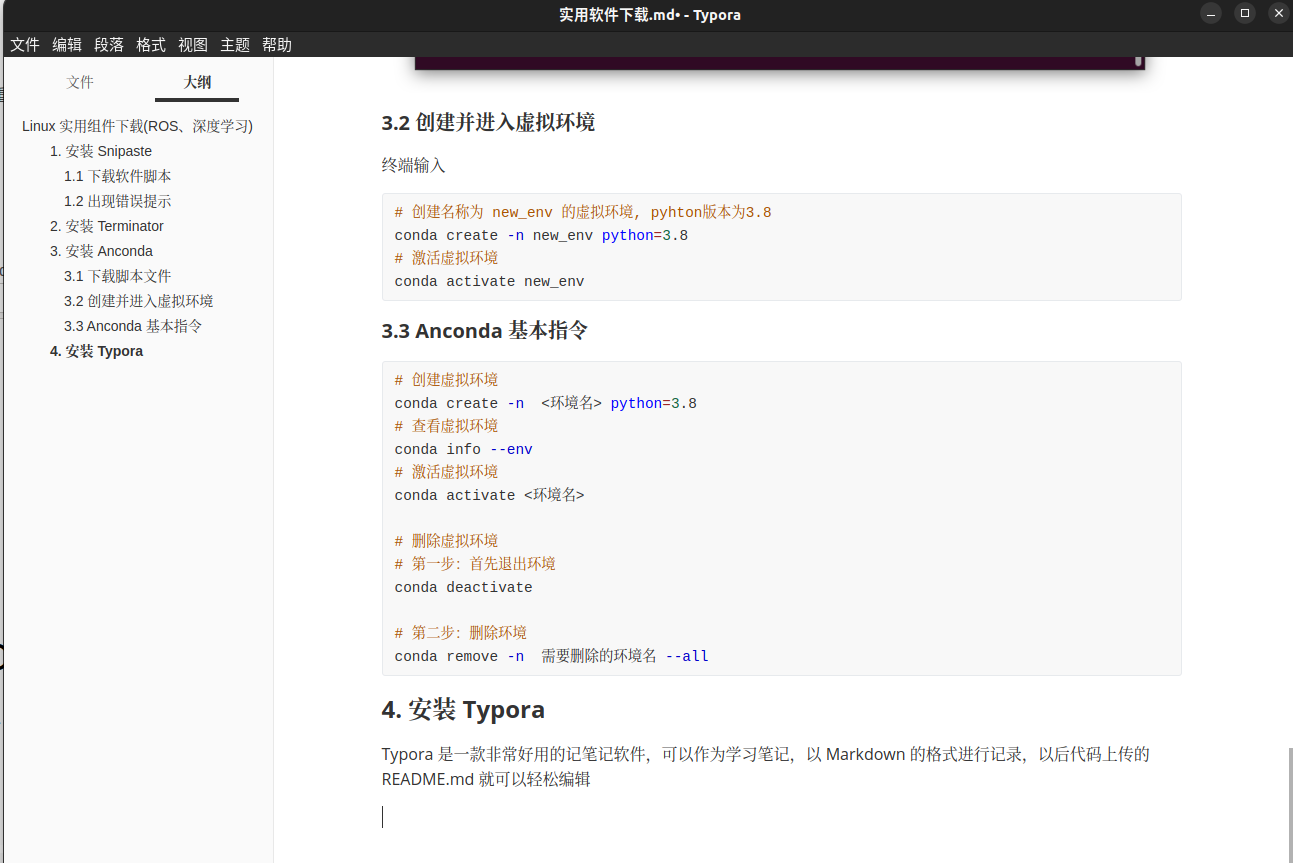Click paragraph starting Typora 是一款非常好用的记笔记软件
Screen dimensions: 1293x863
point(765,766)
